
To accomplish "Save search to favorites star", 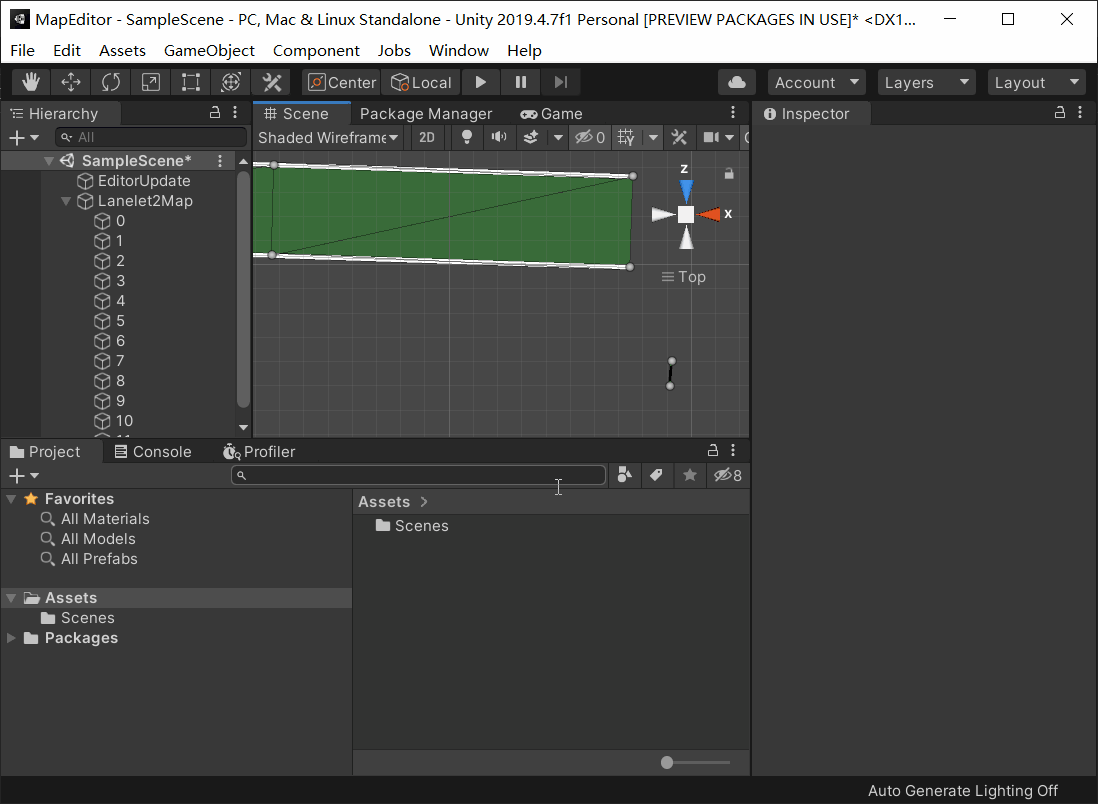I will click(690, 476).
